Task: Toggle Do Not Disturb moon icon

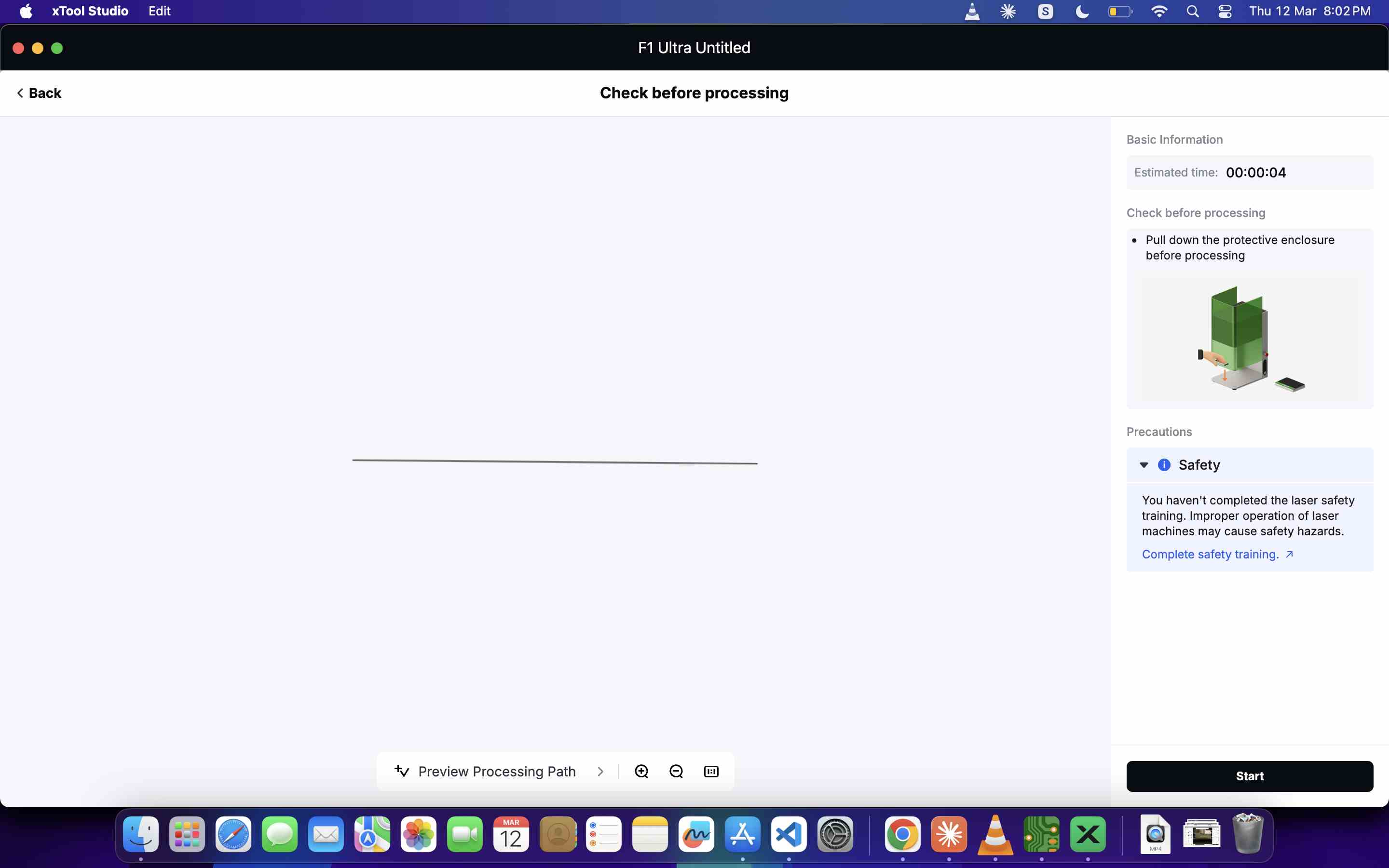Action: click(1082, 12)
